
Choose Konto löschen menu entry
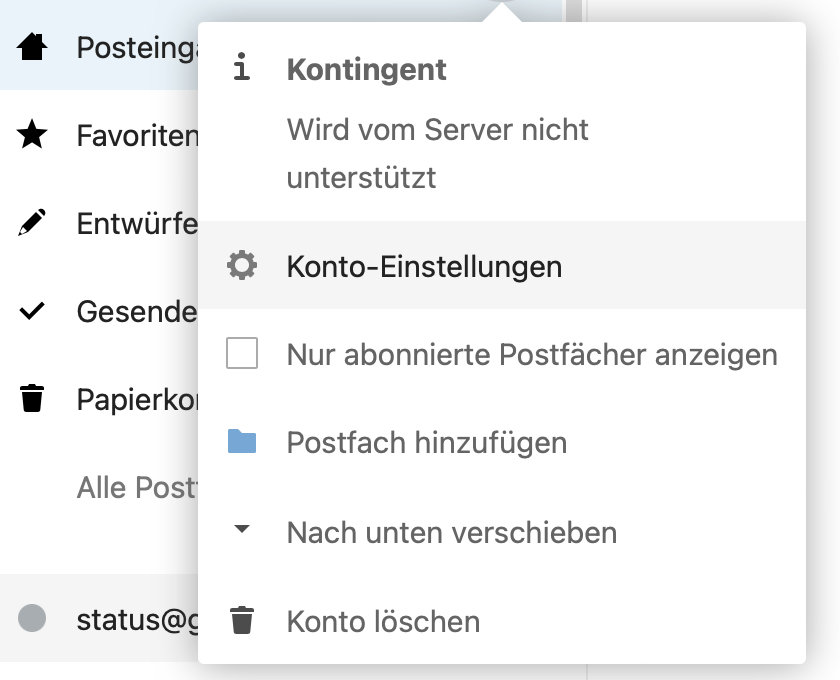[502, 621]
